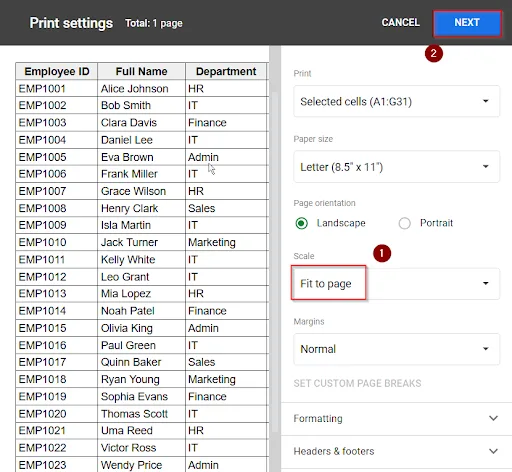Click the name Bob Smith
The height and width of the screenshot is (472, 512).
click(126, 105)
